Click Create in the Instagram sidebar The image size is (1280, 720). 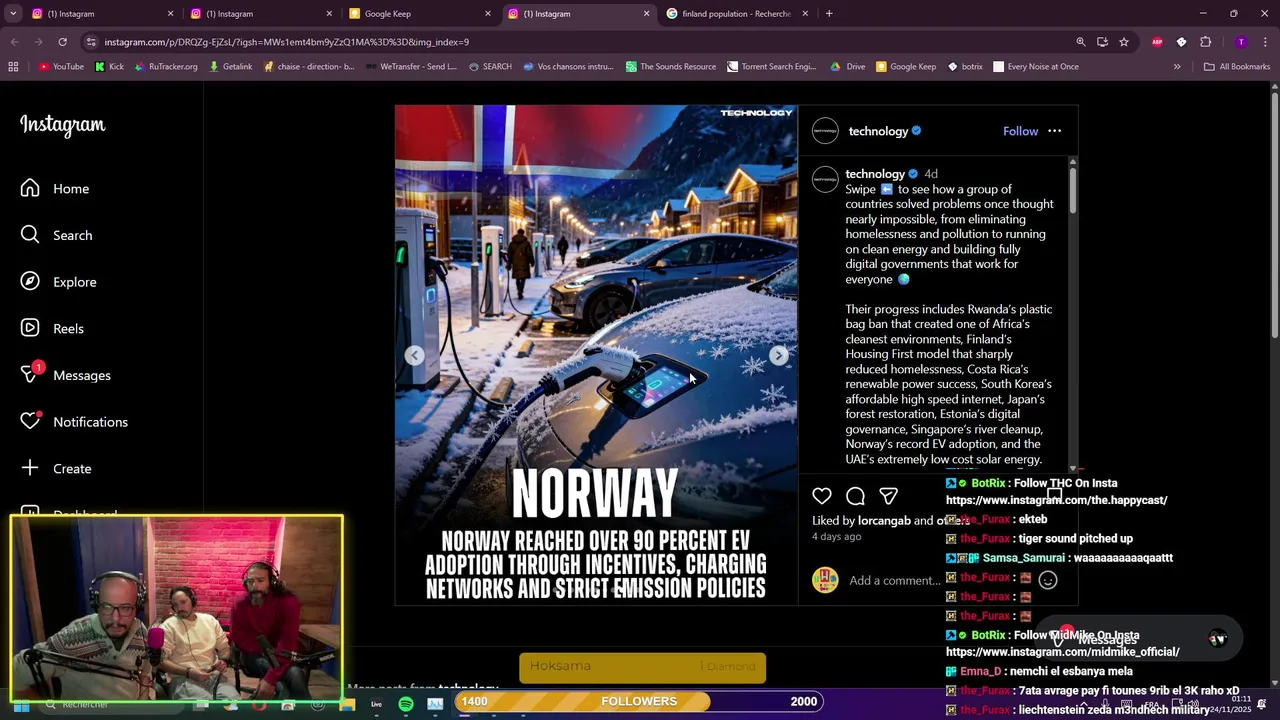[x=56, y=469]
